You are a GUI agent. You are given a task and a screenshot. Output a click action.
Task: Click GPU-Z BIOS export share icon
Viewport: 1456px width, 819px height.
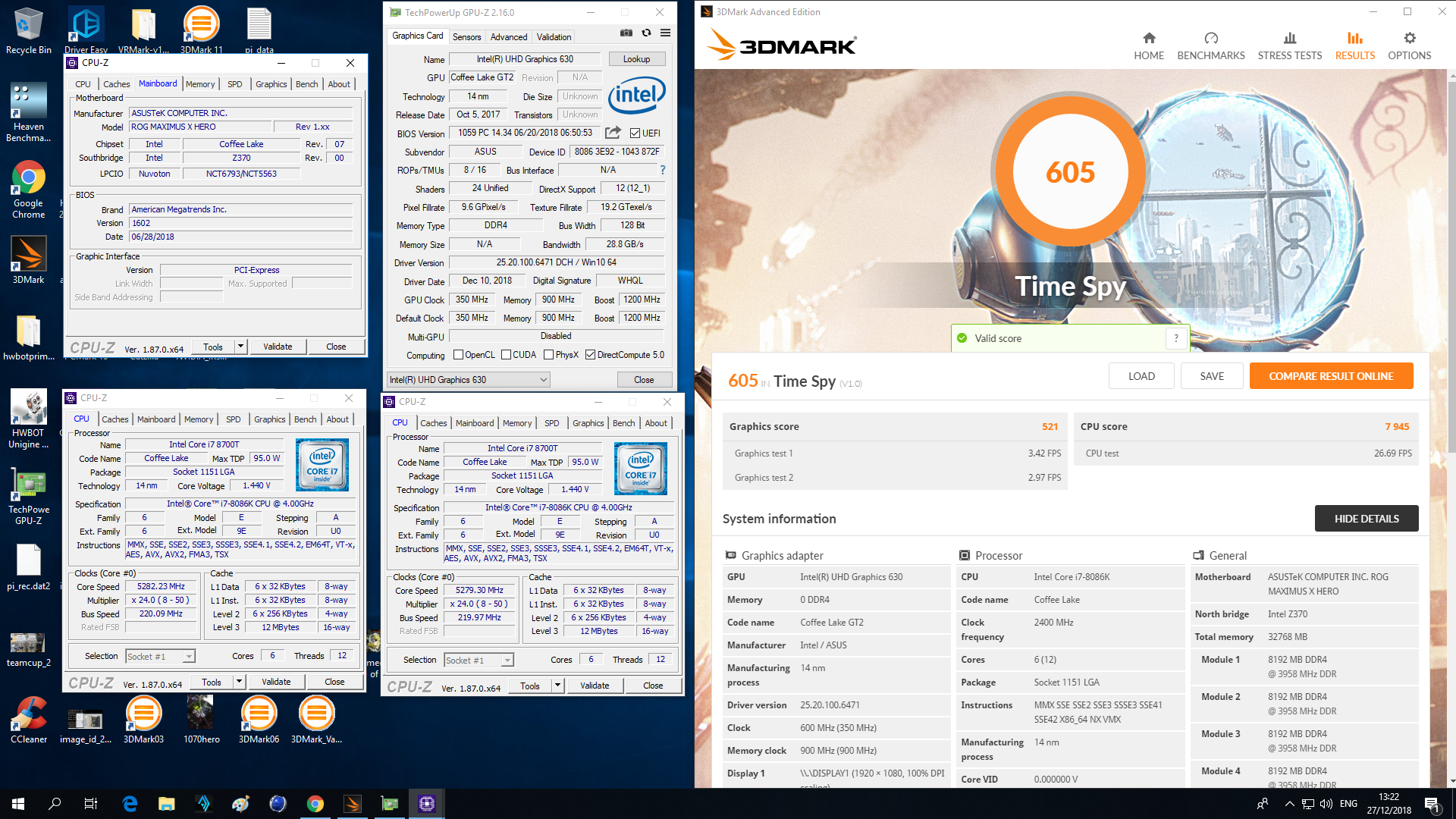(x=613, y=133)
